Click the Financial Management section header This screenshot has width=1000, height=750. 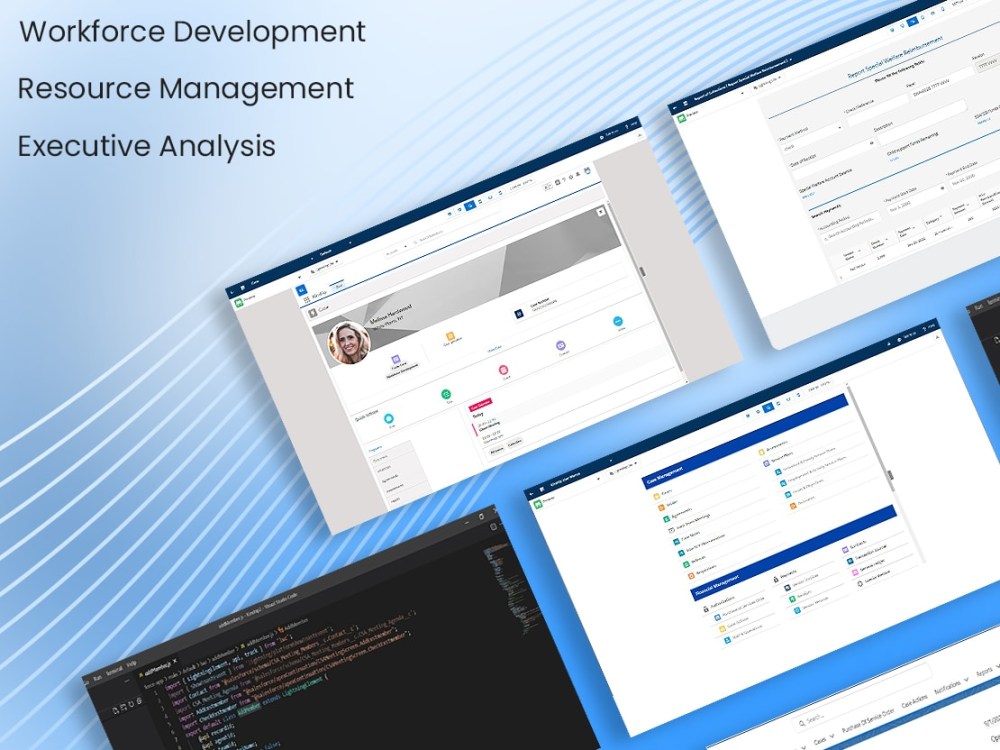click(x=793, y=554)
